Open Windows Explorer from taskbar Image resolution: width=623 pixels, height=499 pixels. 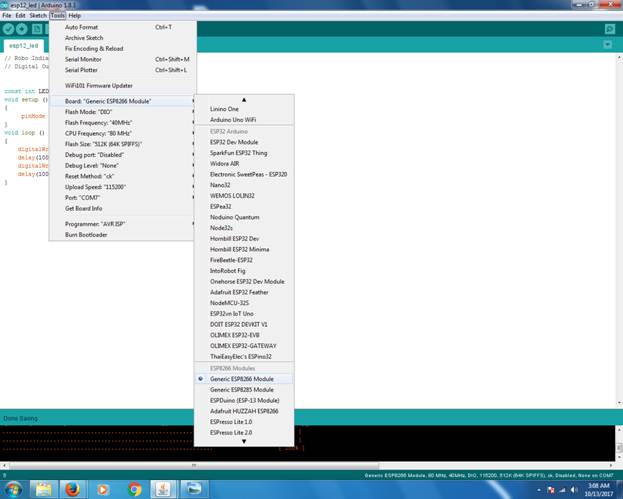pyautogui.click(x=44, y=489)
